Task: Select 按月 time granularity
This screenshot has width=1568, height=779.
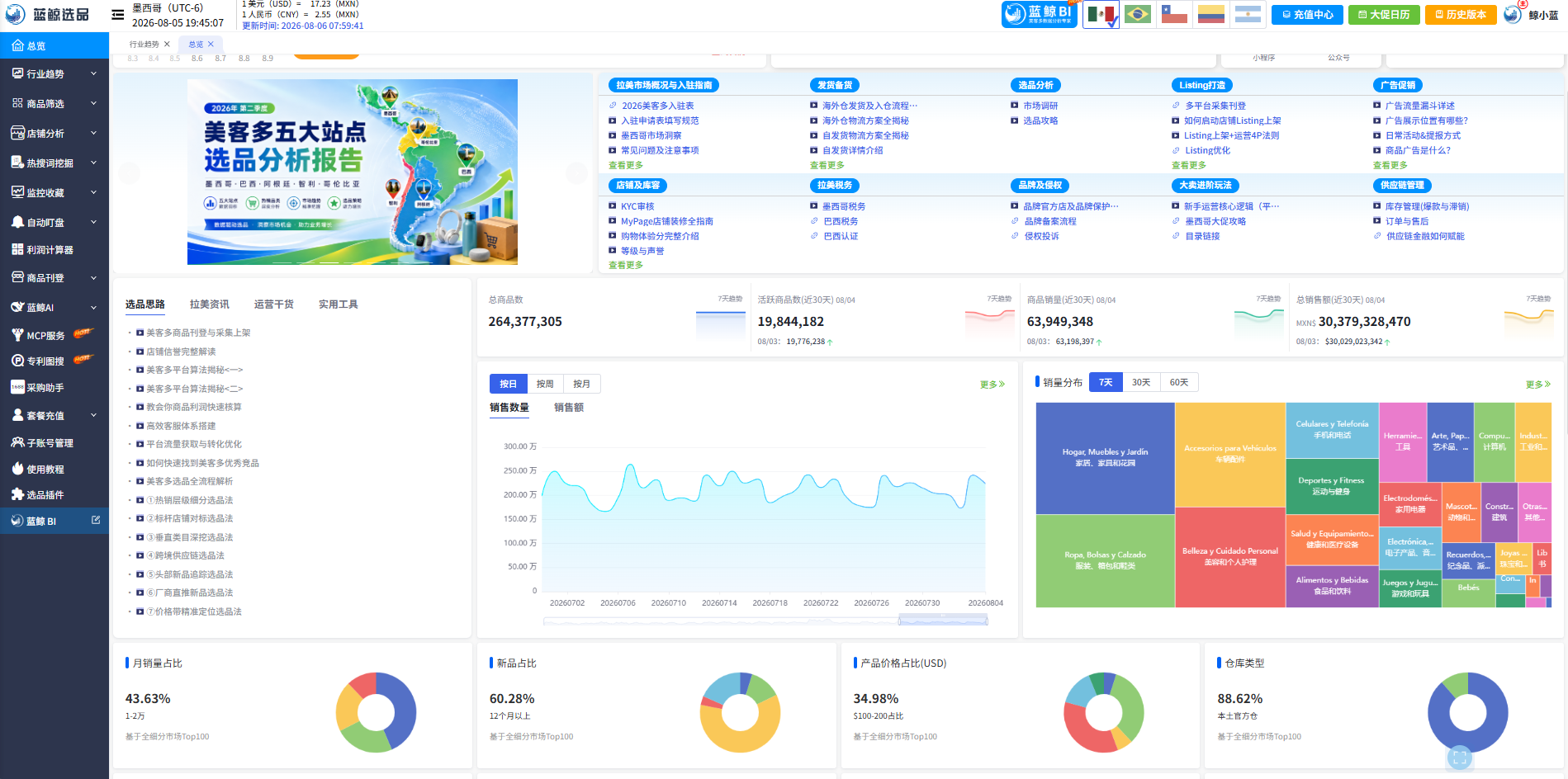Action: point(582,384)
